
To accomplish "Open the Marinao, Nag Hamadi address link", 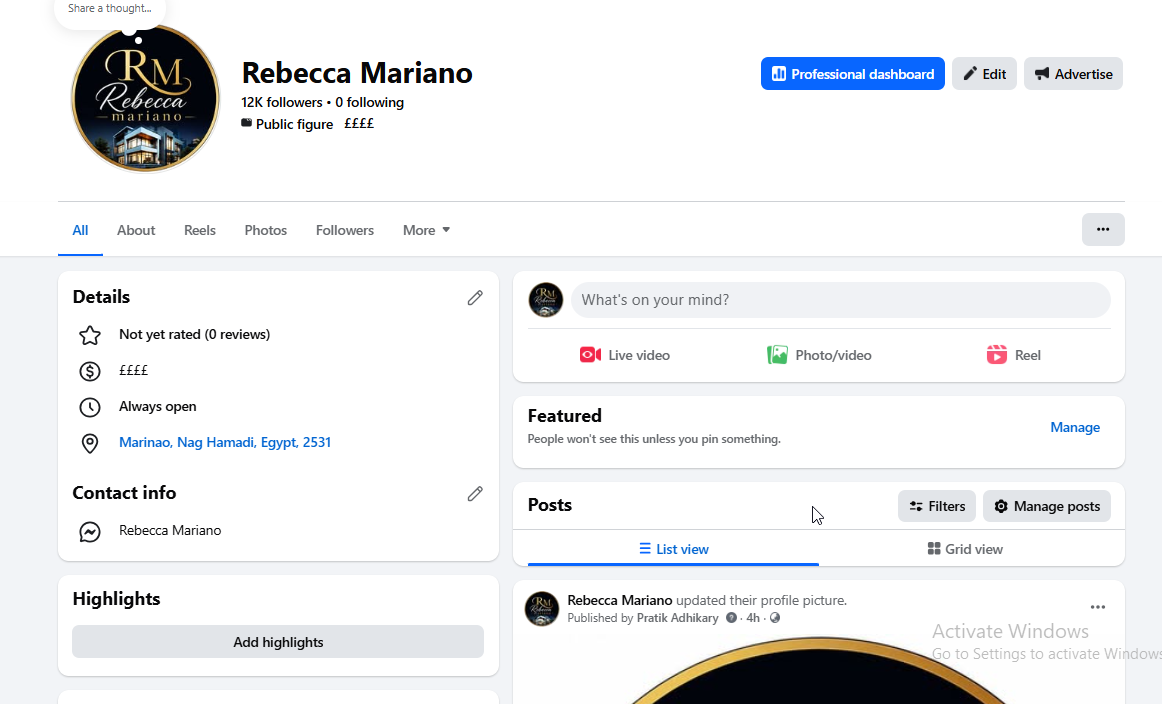I will (x=225, y=442).
